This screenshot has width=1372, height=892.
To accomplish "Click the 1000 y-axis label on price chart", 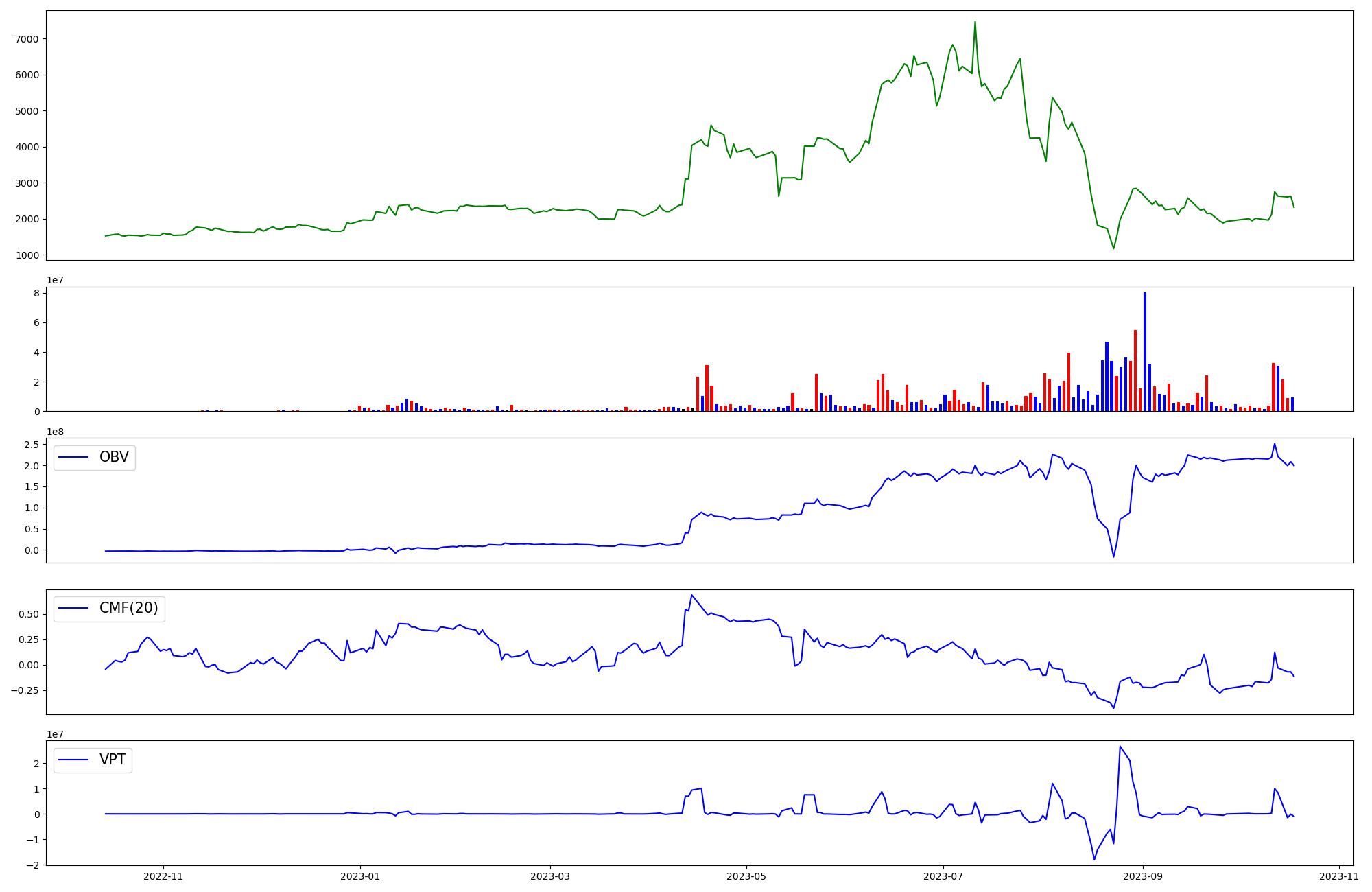I will pyautogui.click(x=26, y=255).
